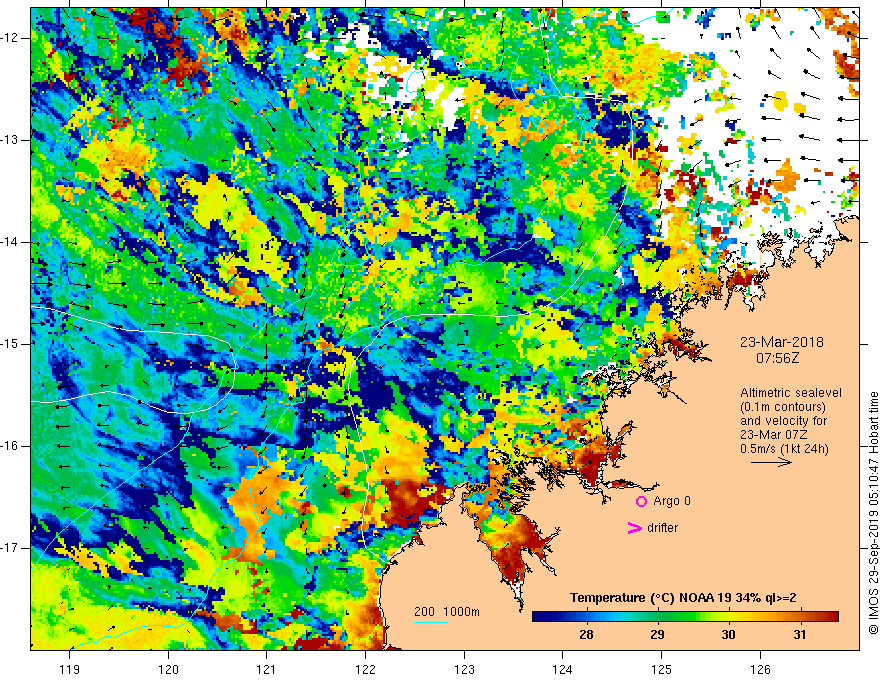Click the latitude axis label '-16'

tap(10, 446)
